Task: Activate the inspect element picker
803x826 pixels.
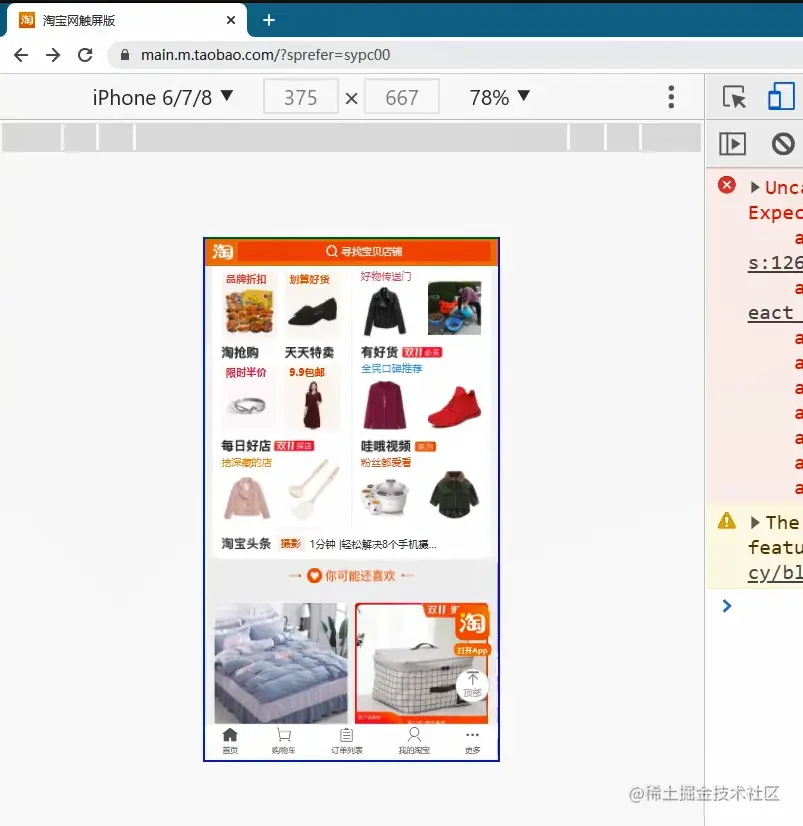Action: pos(734,97)
